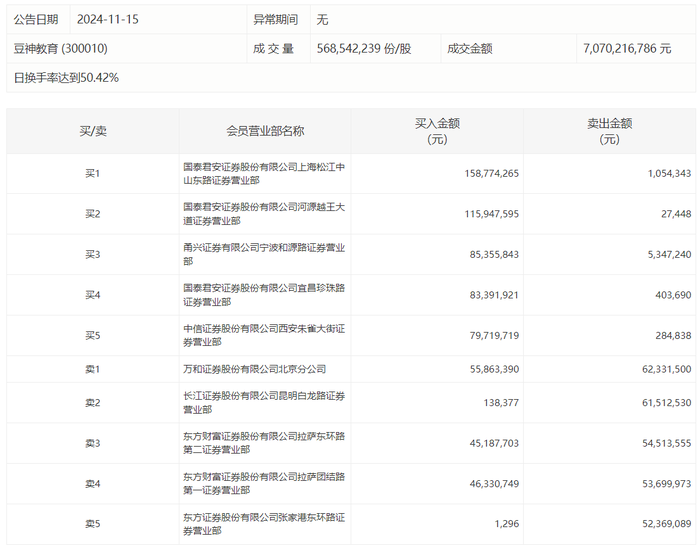This screenshot has height=548, width=700.
Task: Select buy amount 138,377
Action: (501, 403)
